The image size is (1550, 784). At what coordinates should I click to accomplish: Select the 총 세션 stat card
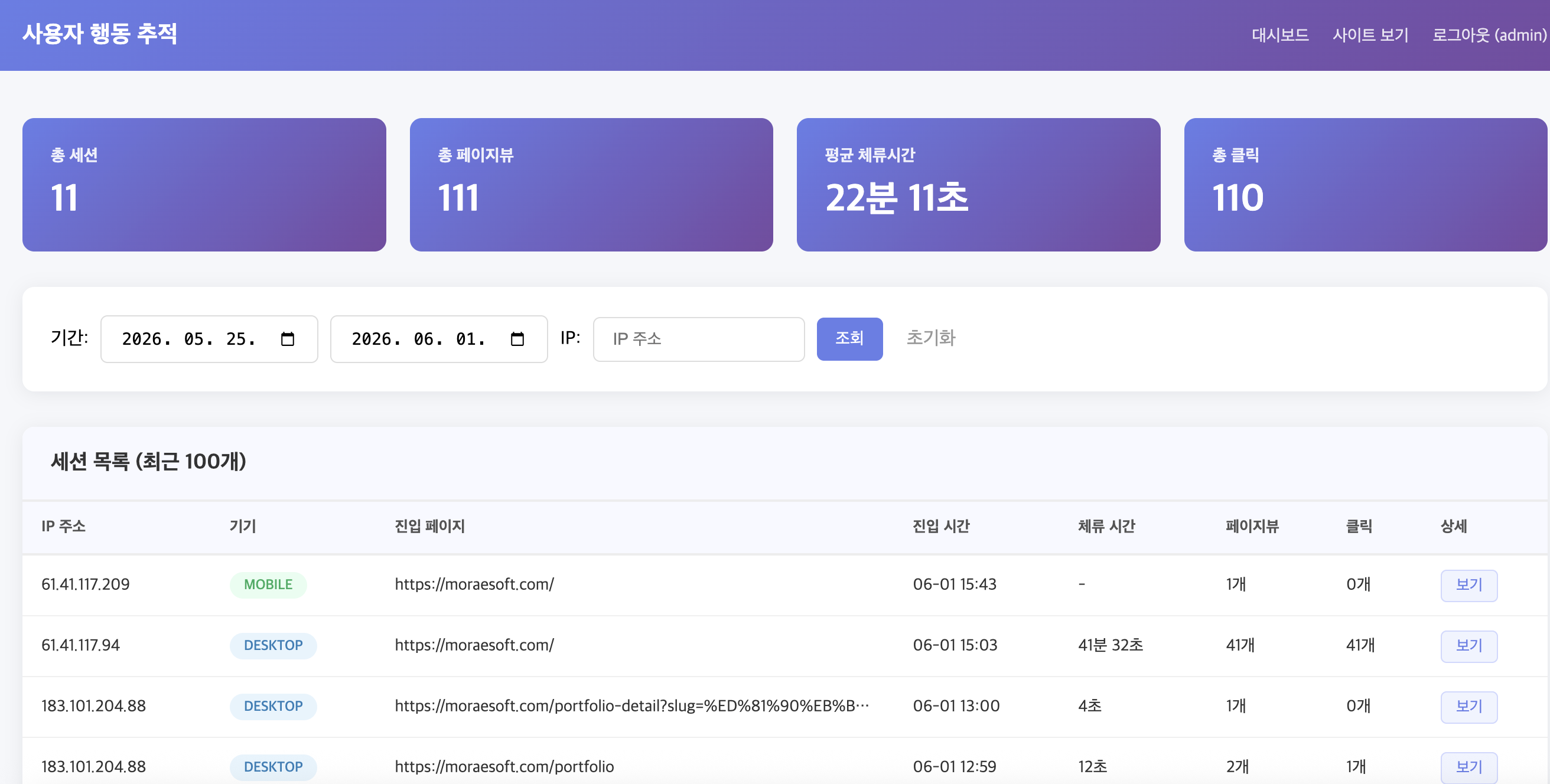click(x=204, y=185)
